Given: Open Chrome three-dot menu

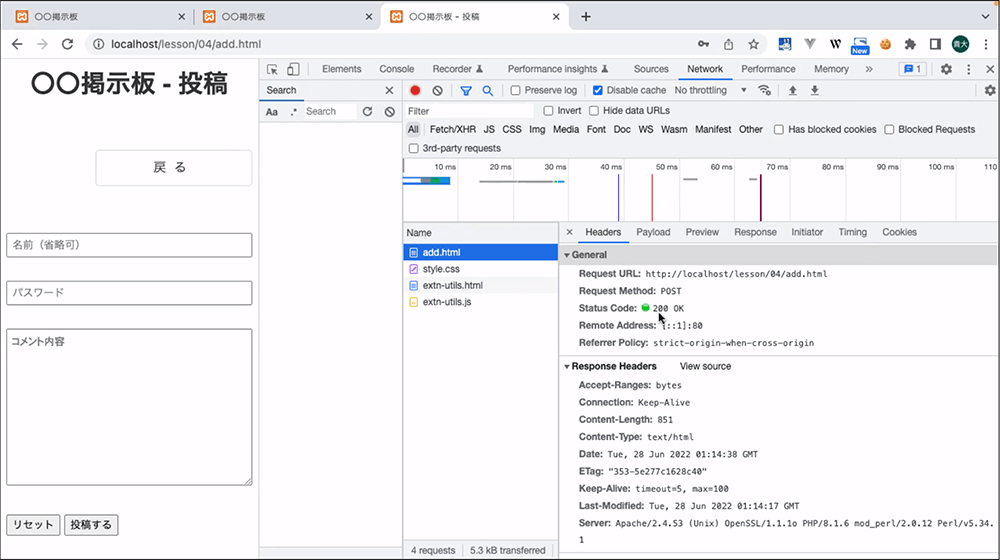Looking at the screenshot, I should 986,44.
